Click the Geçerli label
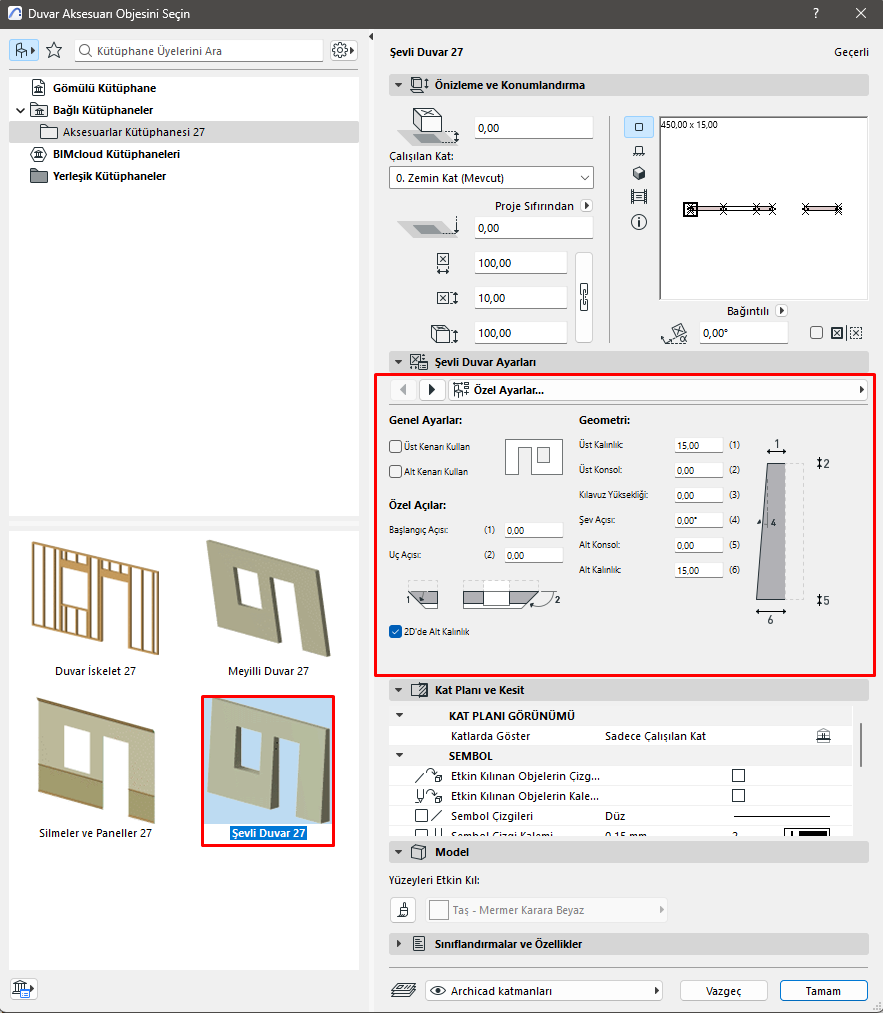The width and height of the screenshot is (883, 1013). click(x=851, y=52)
